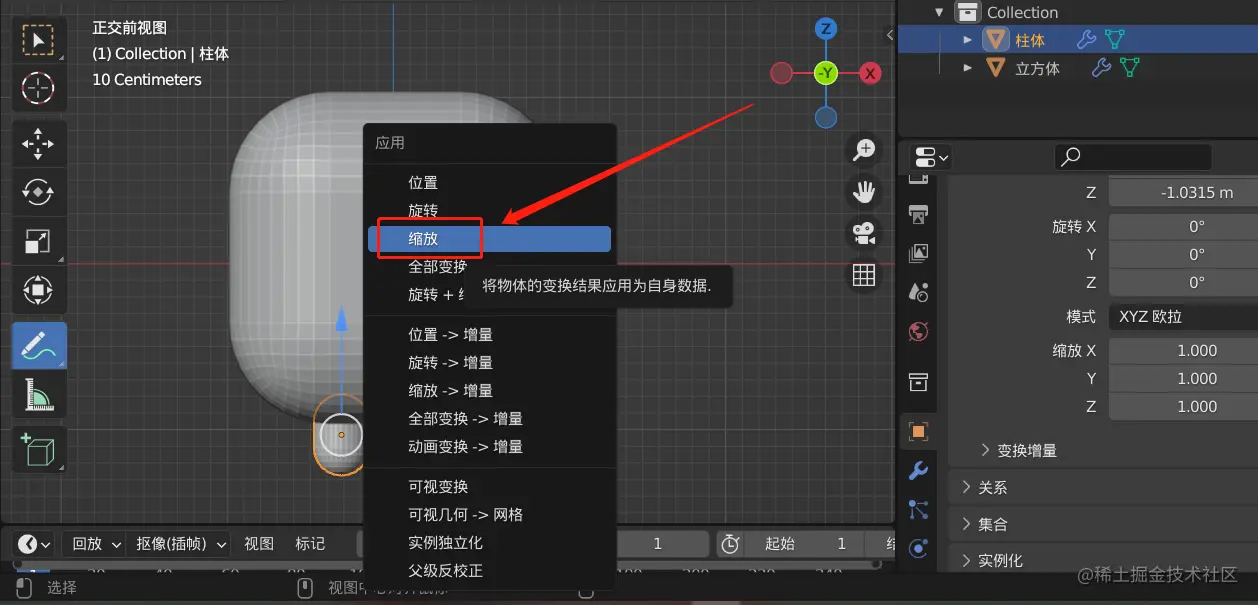This screenshot has height=605, width=1258.
Task: Click the scale Y value 1.000 field
Action: 1183,378
